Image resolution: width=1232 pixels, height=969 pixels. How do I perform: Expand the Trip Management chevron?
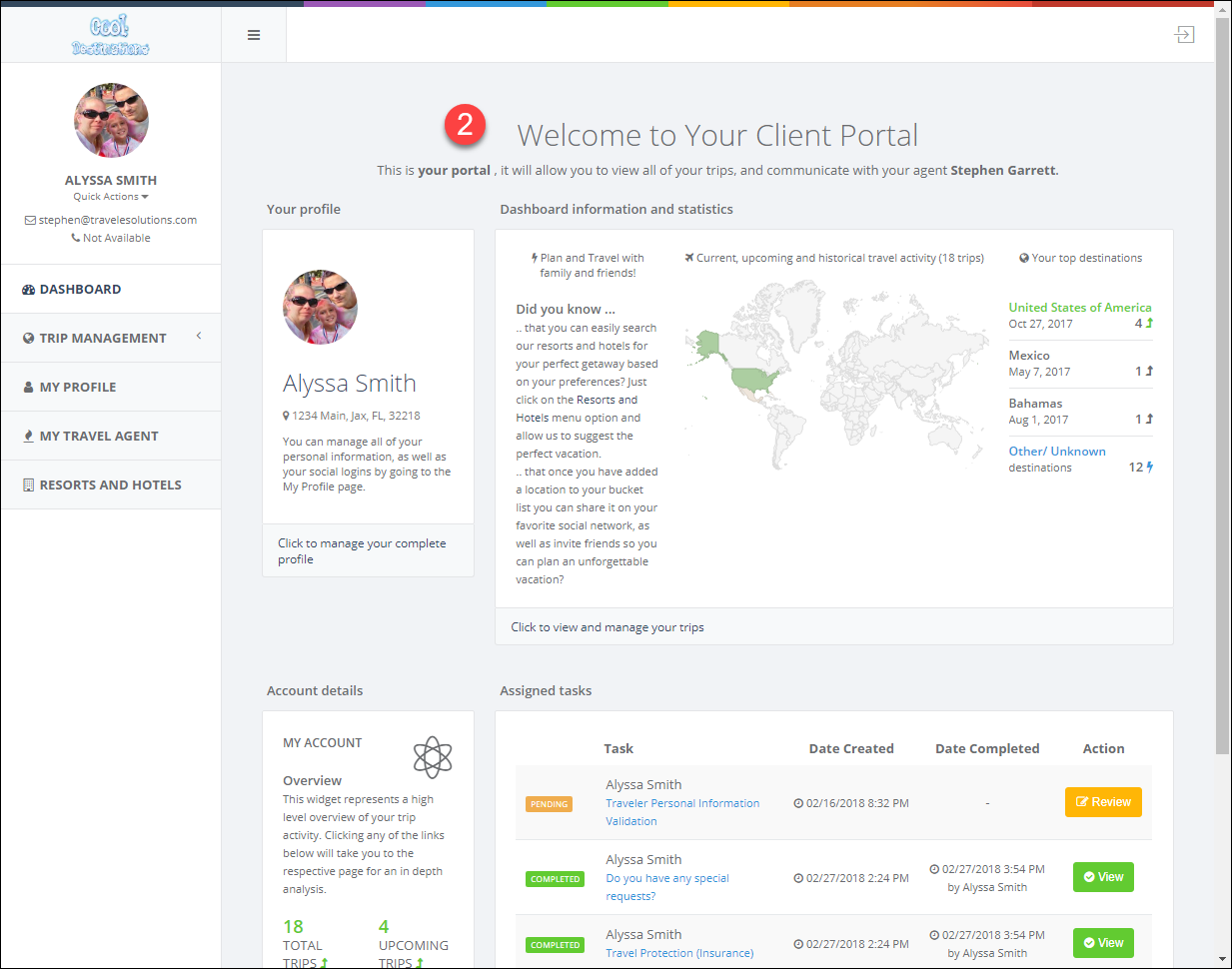point(199,337)
